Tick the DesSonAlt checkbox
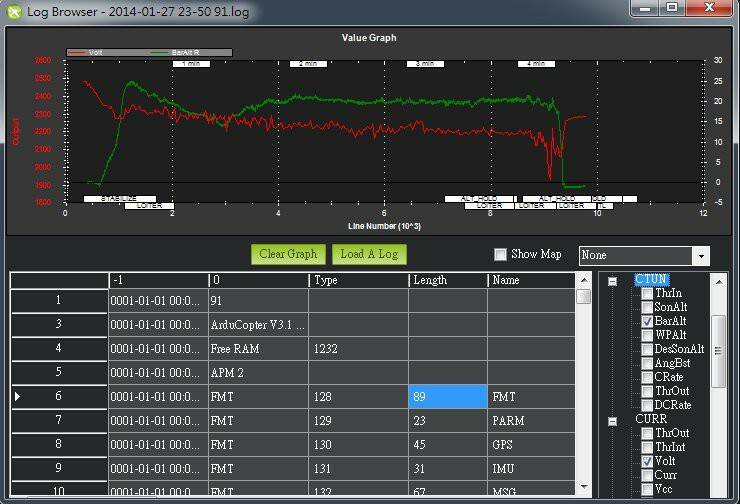 point(647,350)
